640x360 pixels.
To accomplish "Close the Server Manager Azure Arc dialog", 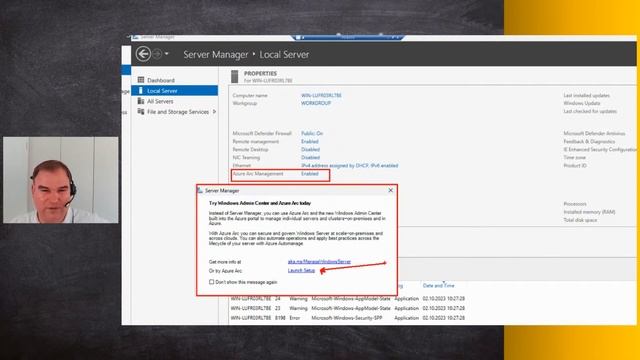I will coord(391,190).
